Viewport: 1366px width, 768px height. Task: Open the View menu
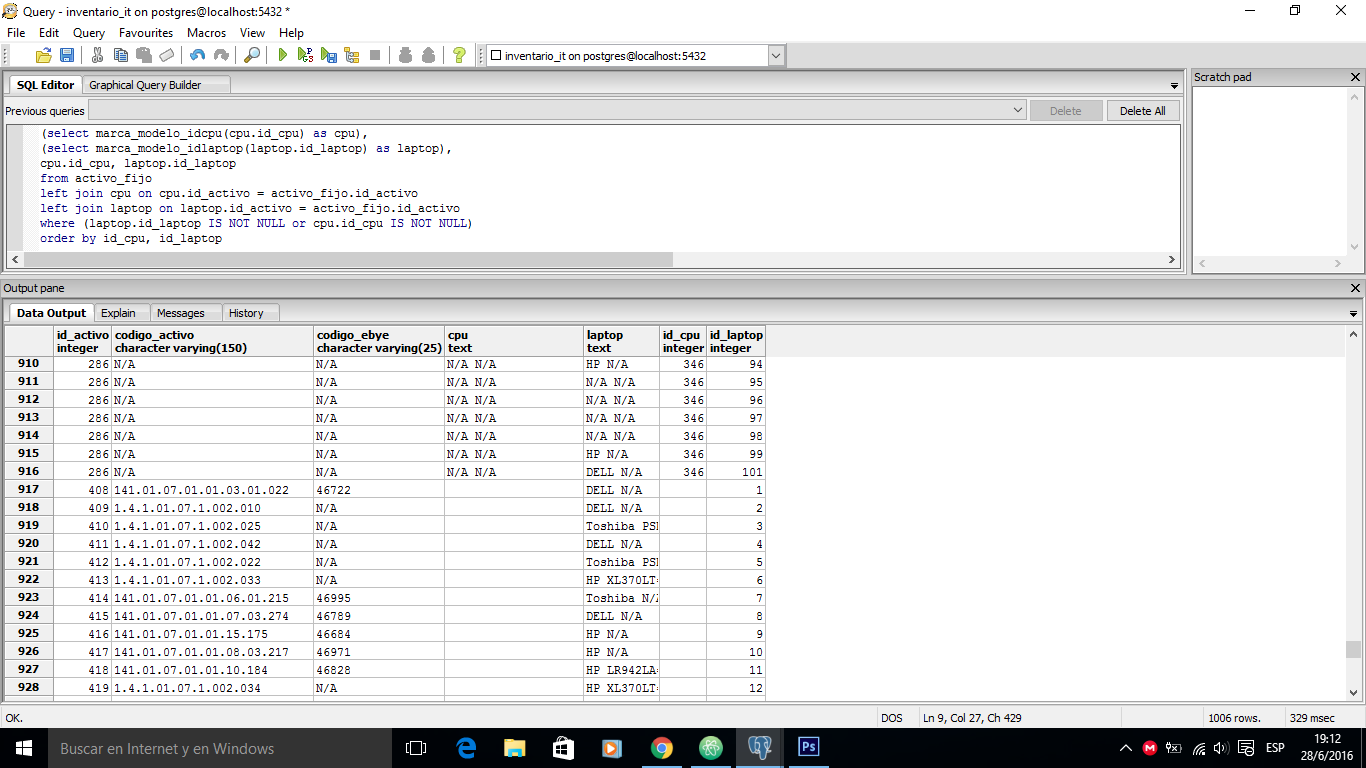pos(253,33)
